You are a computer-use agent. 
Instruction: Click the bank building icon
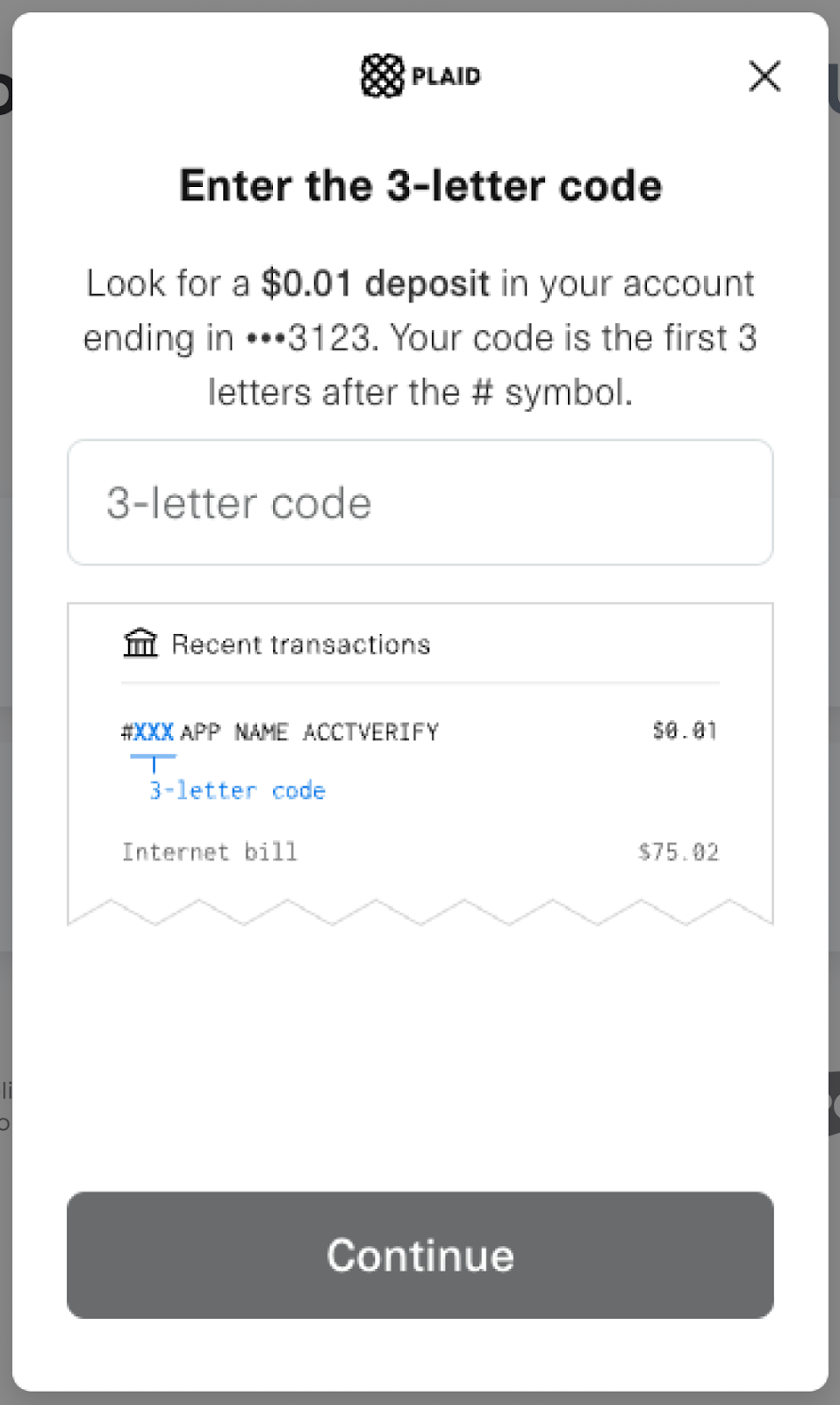[140, 644]
